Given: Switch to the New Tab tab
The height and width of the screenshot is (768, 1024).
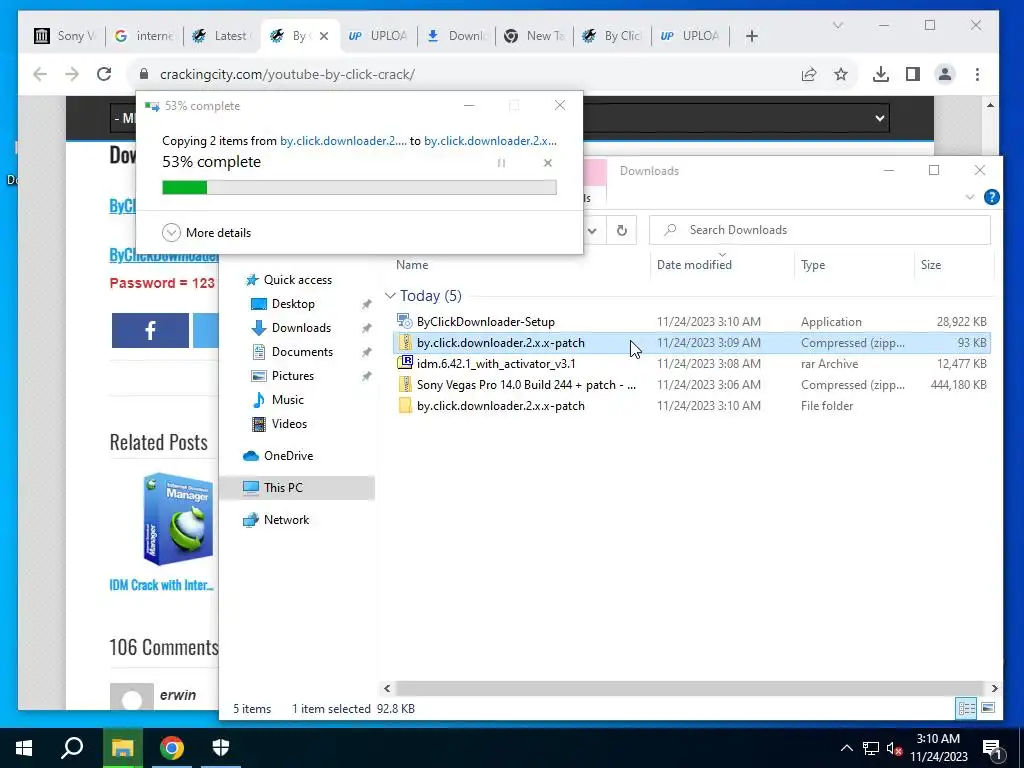Looking at the screenshot, I should (534, 36).
